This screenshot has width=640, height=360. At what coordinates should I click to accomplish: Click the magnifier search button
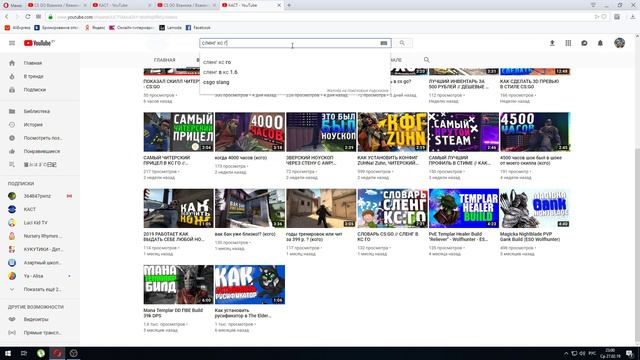(x=402, y=43)
